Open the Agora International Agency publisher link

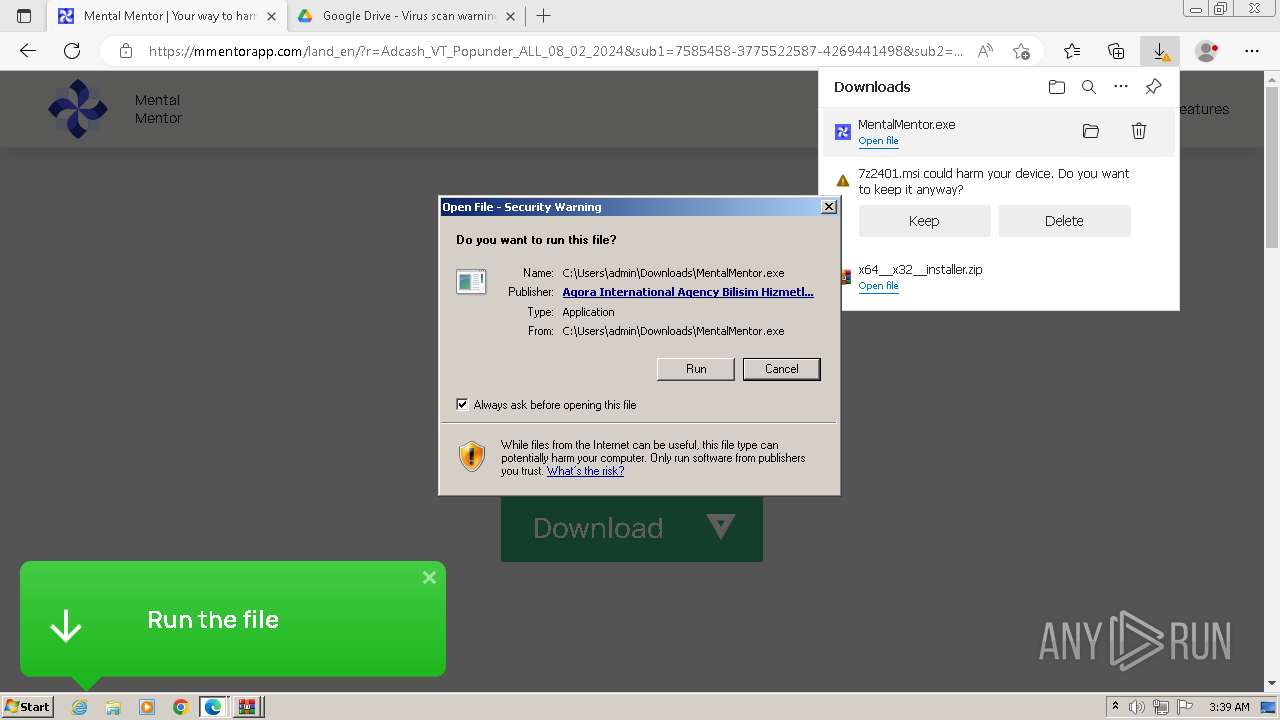(x=688, y=292)
